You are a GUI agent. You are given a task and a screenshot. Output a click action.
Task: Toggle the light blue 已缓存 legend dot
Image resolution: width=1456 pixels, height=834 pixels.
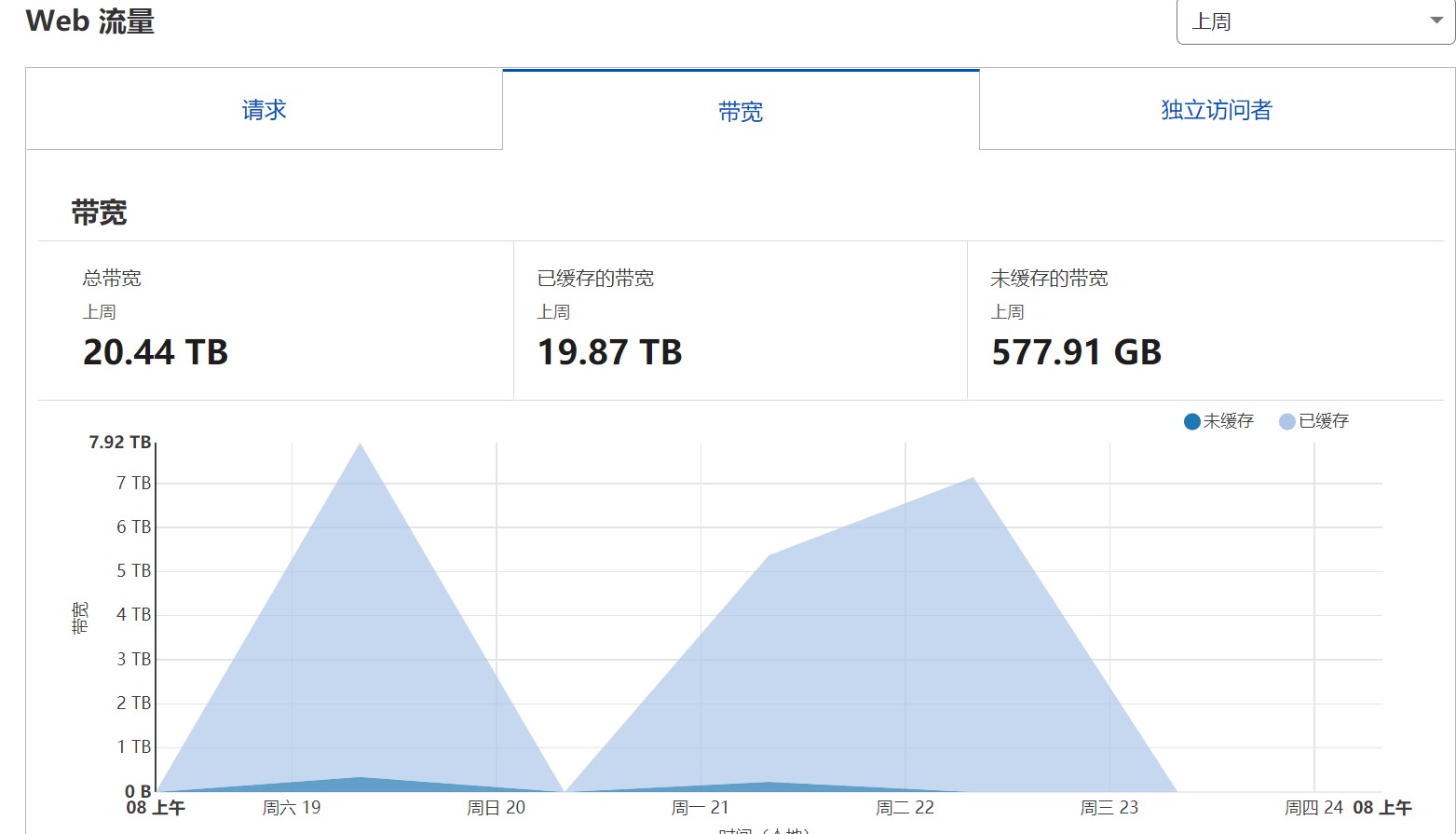click(1287, 422)
